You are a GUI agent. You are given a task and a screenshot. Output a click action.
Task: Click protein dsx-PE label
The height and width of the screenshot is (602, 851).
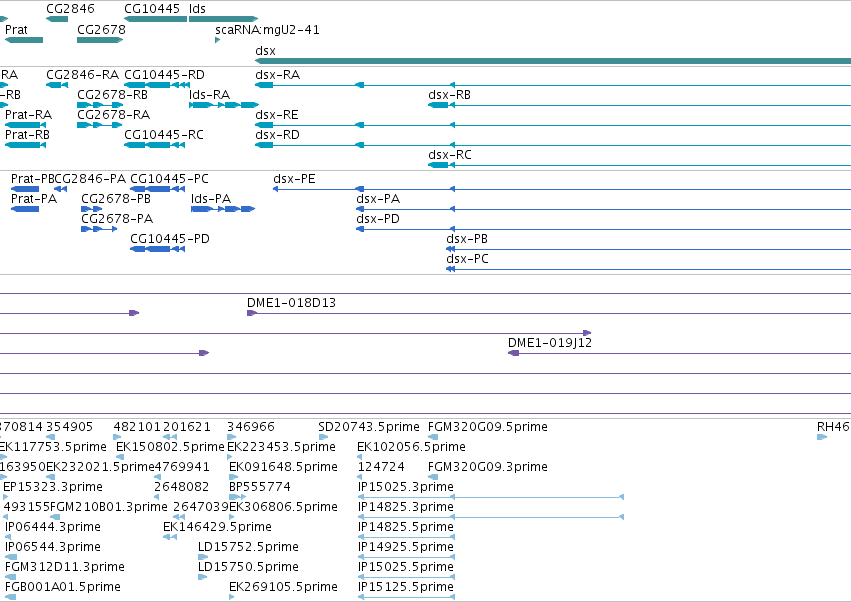tap(294, 179)
